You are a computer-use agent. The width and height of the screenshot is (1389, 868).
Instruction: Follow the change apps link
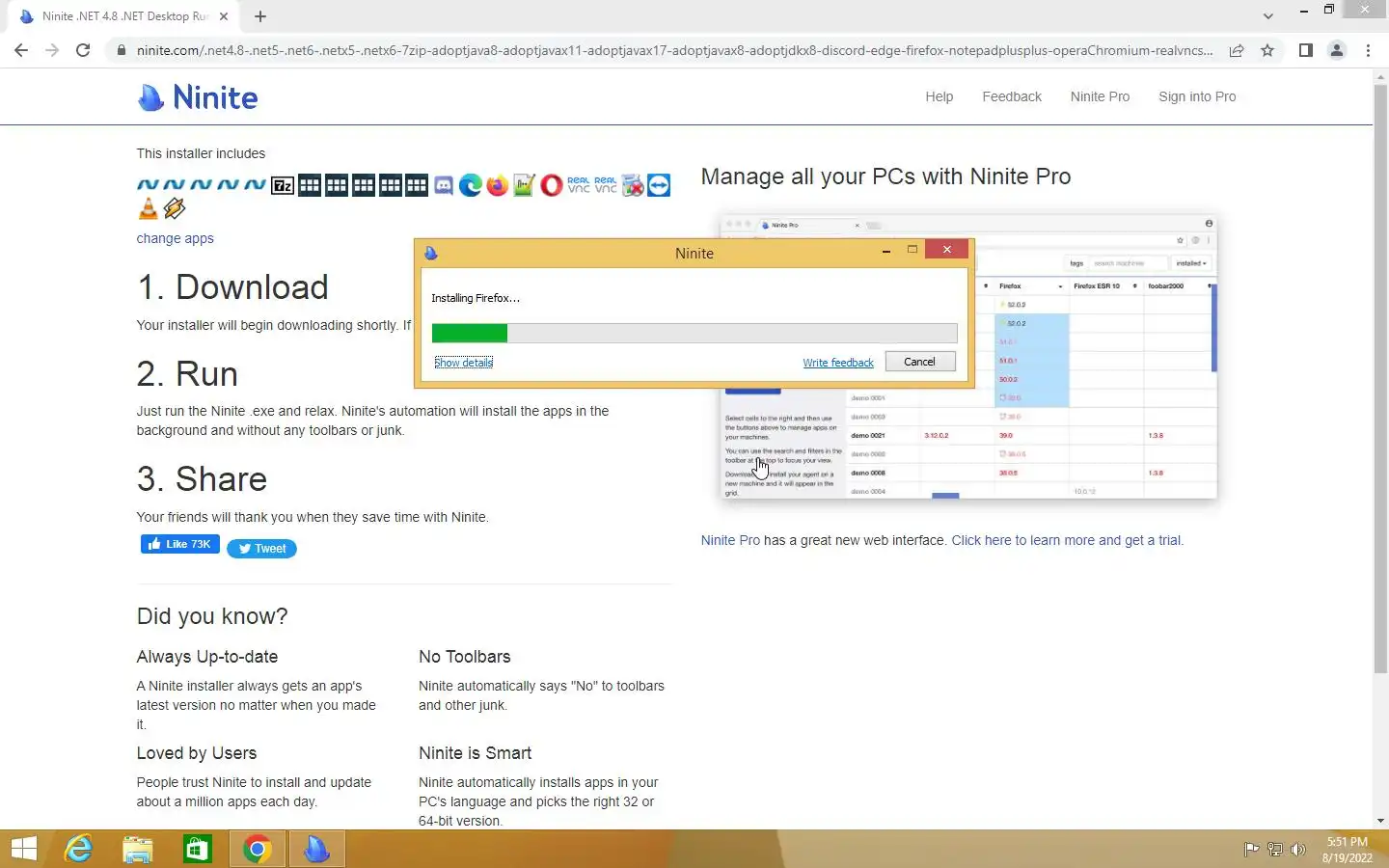[x=175, y=238]
